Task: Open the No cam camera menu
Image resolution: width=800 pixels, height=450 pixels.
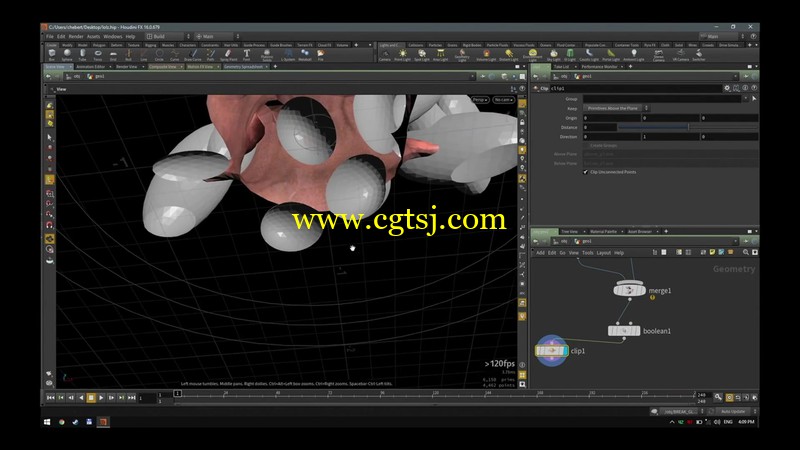Action: pyautogui.click(x=504, y=99)
